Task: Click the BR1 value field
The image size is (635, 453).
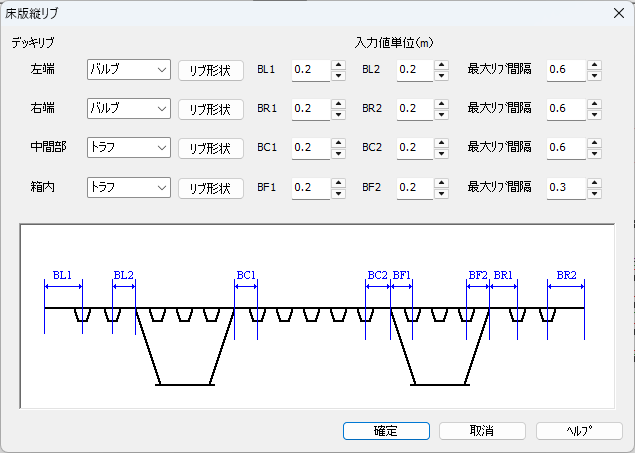Action: tap(311, 109)
